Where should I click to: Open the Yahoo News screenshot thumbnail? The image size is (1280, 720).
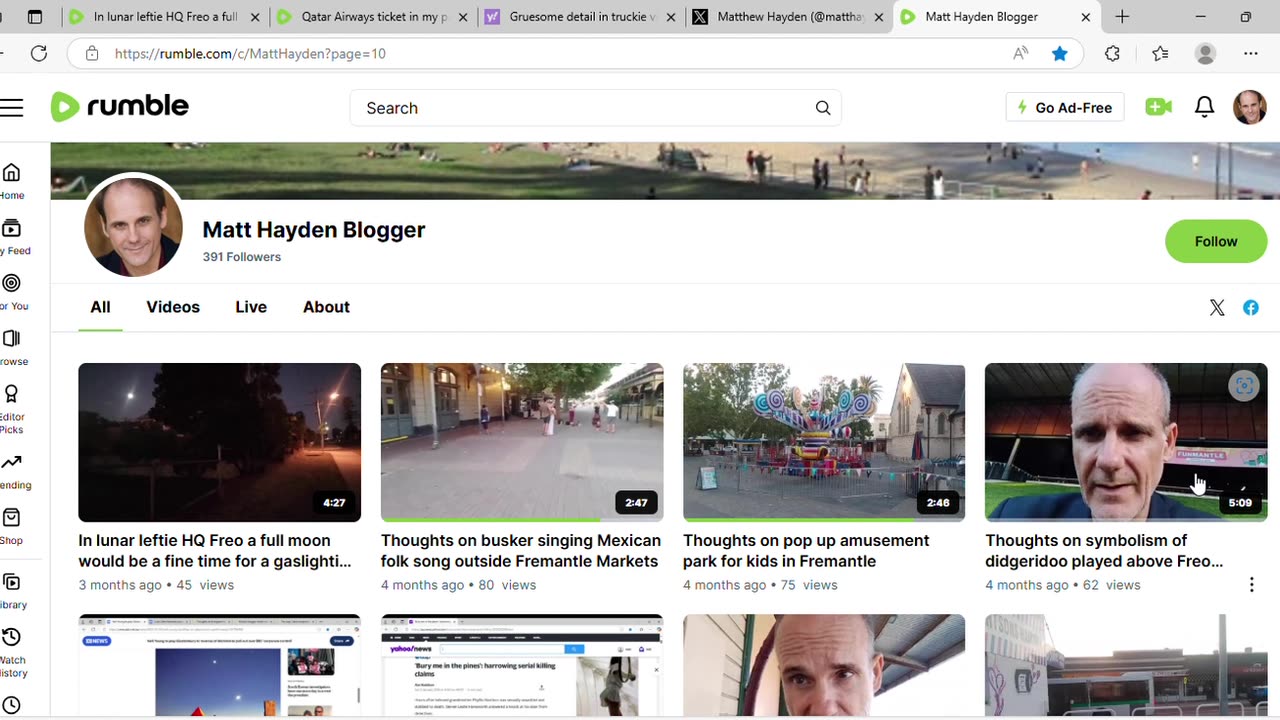522,666
